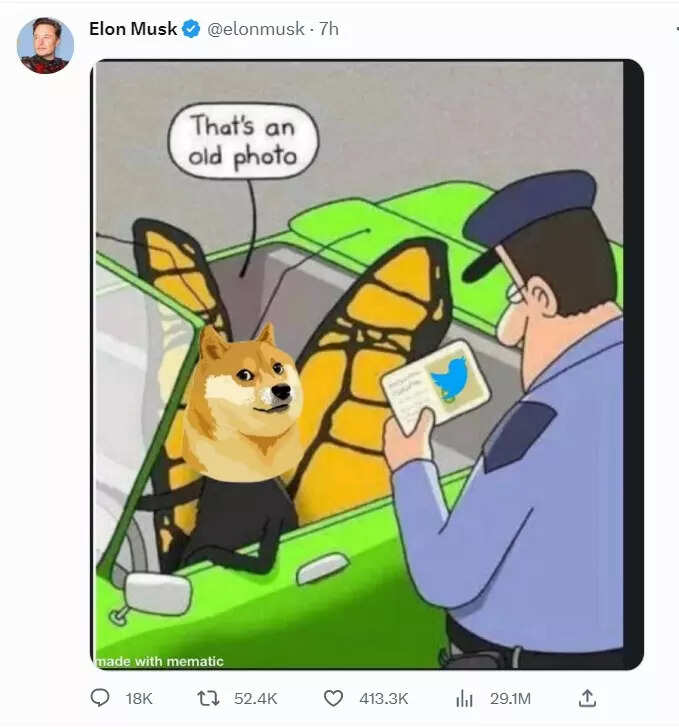The image size is (679, 727).
Task: Click the share upload arrow icon
Action: tap(587, 698)
